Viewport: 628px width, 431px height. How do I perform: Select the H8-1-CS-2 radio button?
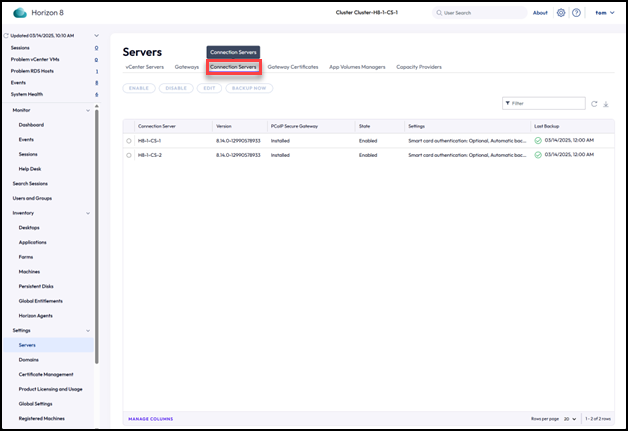click(x=129, y=156)
